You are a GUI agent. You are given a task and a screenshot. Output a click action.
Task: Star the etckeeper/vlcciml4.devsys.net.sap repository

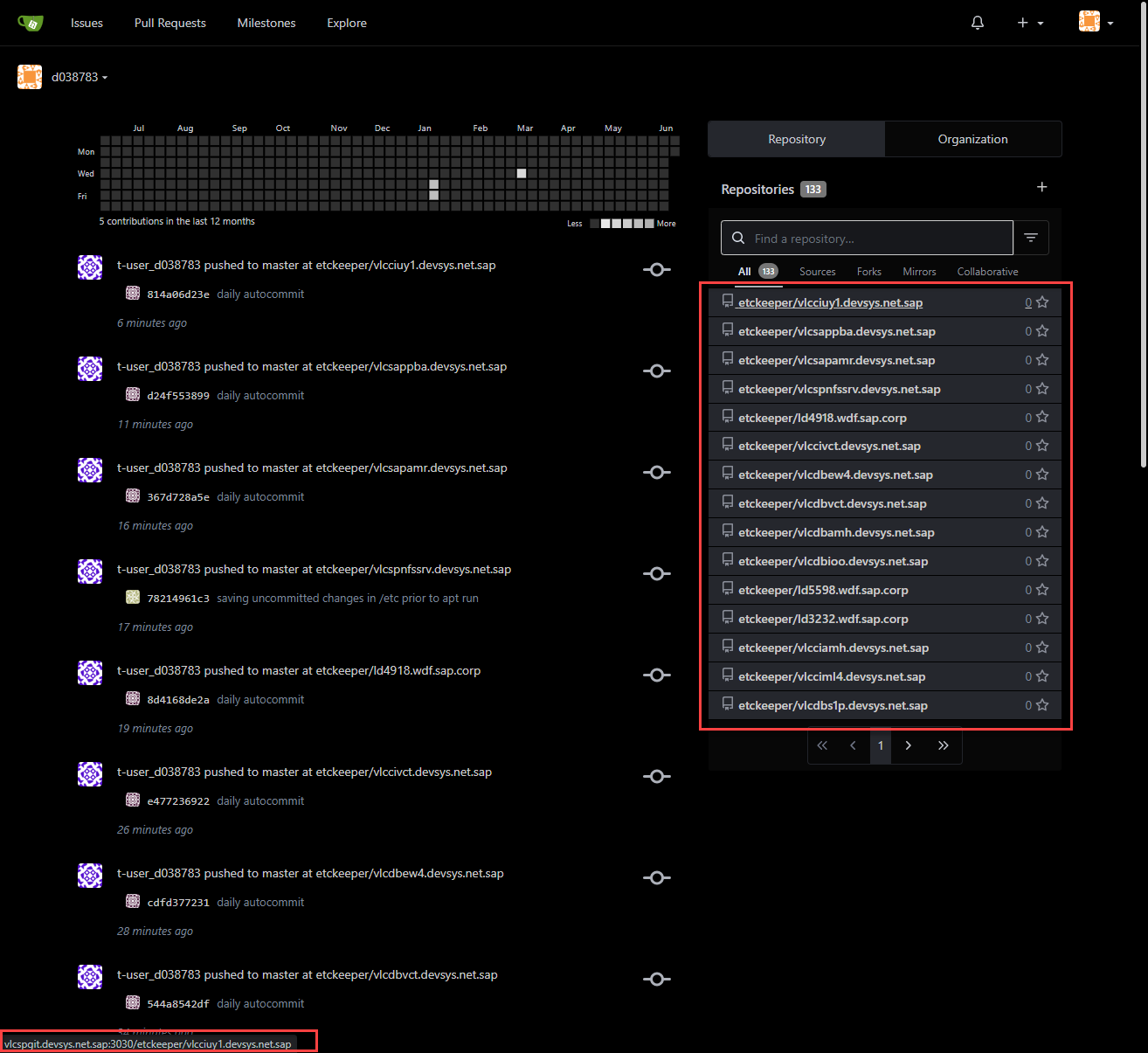(x=1042, y=676)
